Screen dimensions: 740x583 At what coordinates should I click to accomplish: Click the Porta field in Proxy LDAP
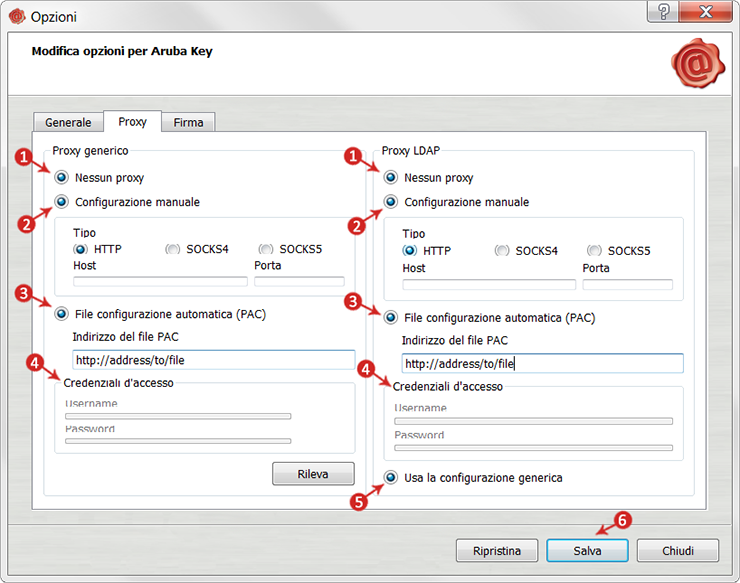pyautogui.click(x=628, y=284)
